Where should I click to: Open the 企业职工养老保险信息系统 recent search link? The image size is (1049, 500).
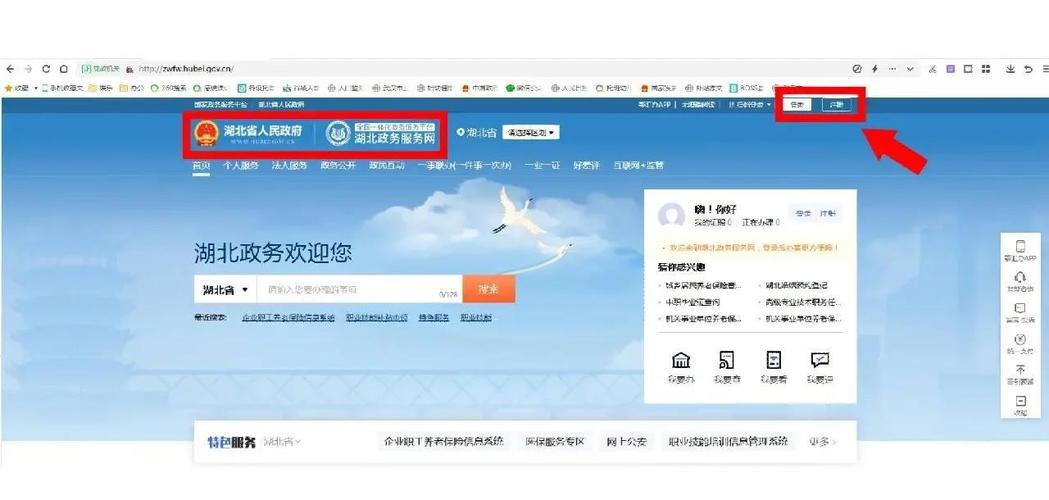click(288, 317)
